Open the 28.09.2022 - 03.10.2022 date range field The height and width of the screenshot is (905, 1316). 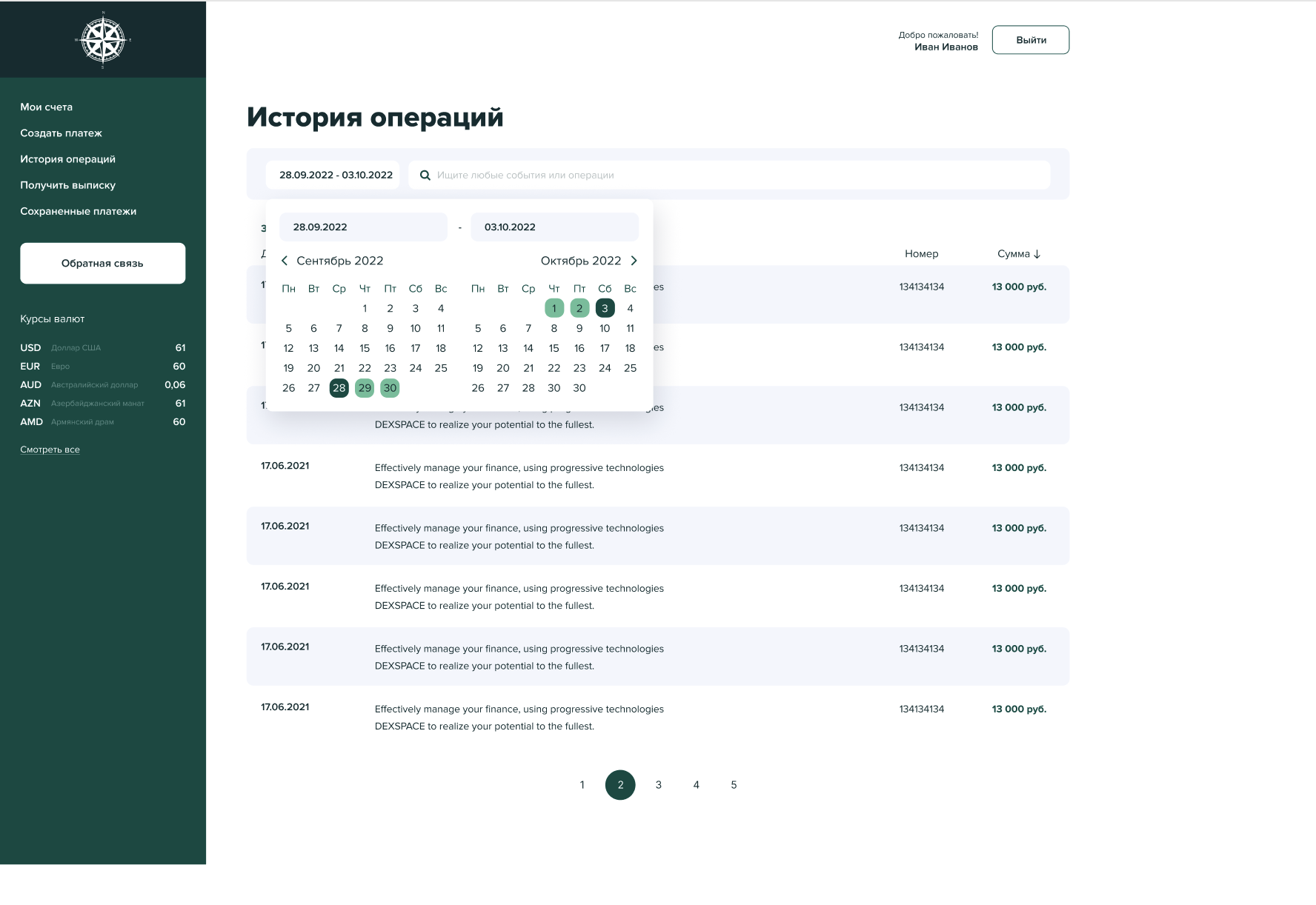(x=333, y=175)
